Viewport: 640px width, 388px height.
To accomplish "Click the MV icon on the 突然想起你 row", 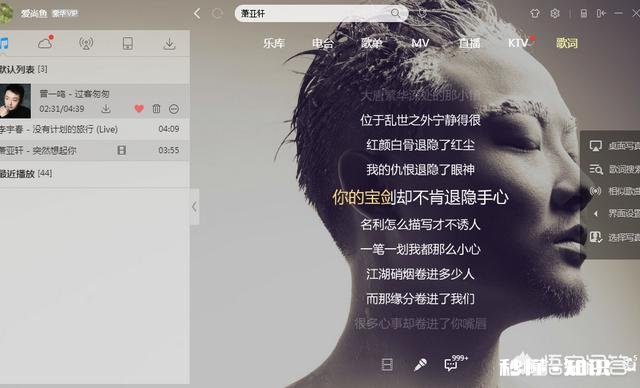I will click(122, 150).
